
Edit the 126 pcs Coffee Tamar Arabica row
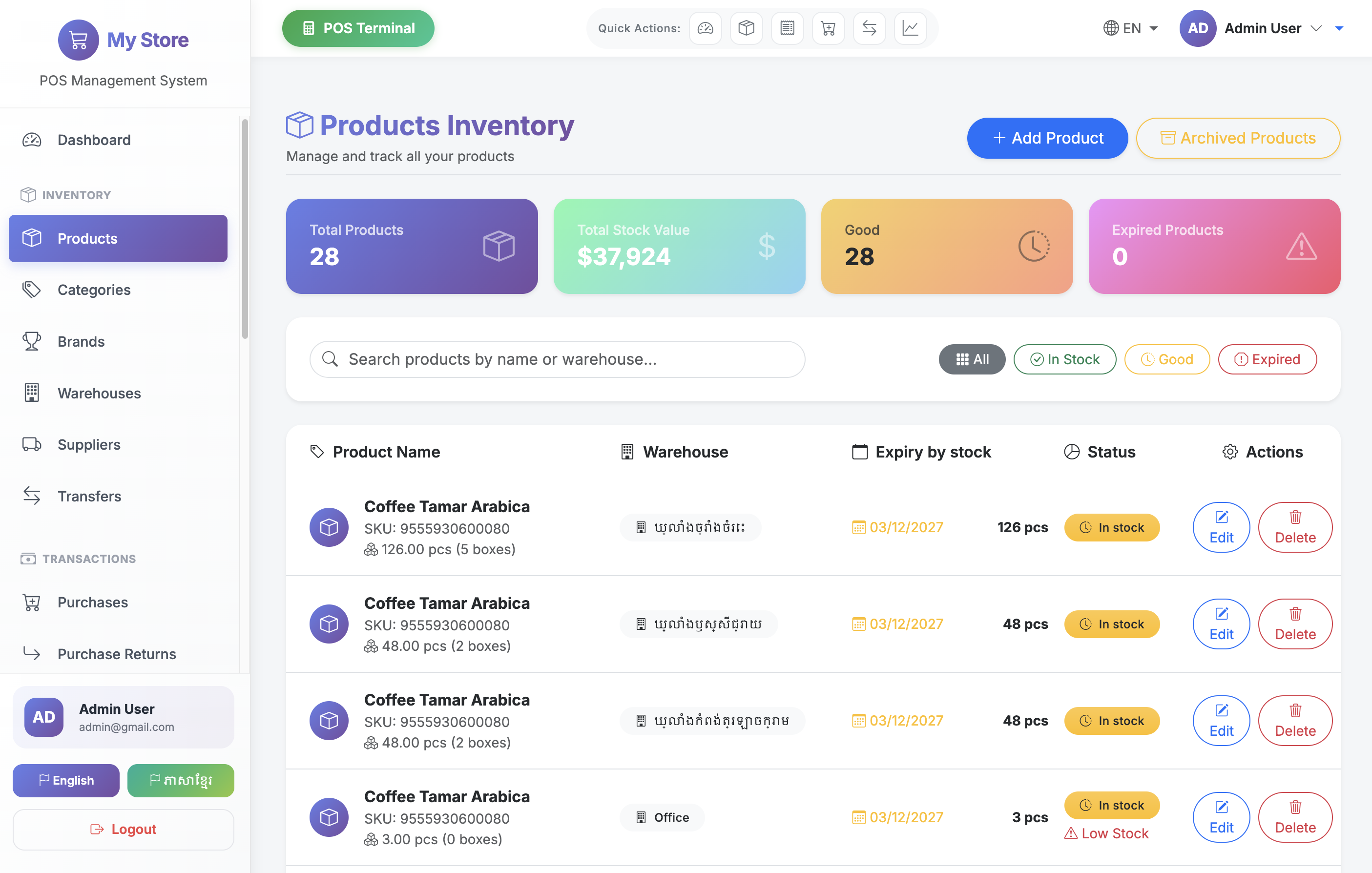(1221, 527)
